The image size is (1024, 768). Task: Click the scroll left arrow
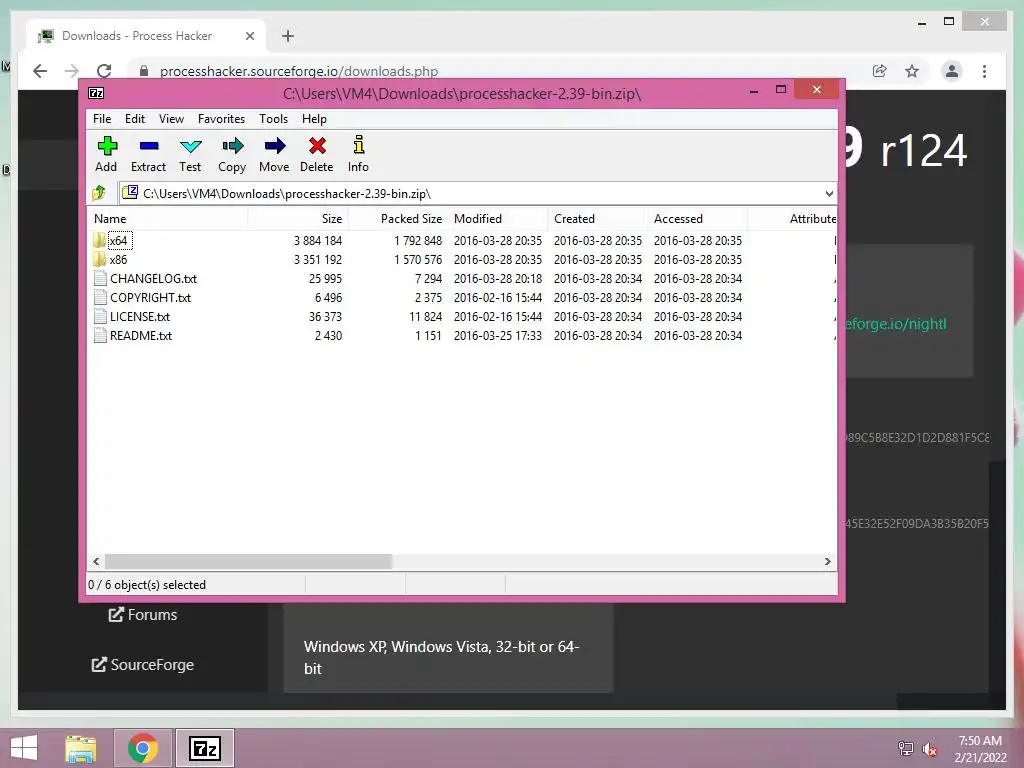97,562
